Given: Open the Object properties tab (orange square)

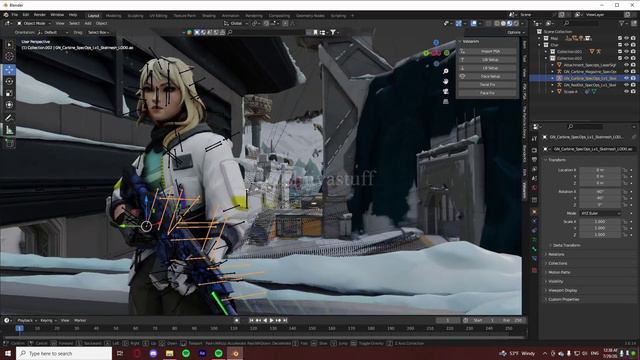Looking at the screenshot, I should point(534,211).
